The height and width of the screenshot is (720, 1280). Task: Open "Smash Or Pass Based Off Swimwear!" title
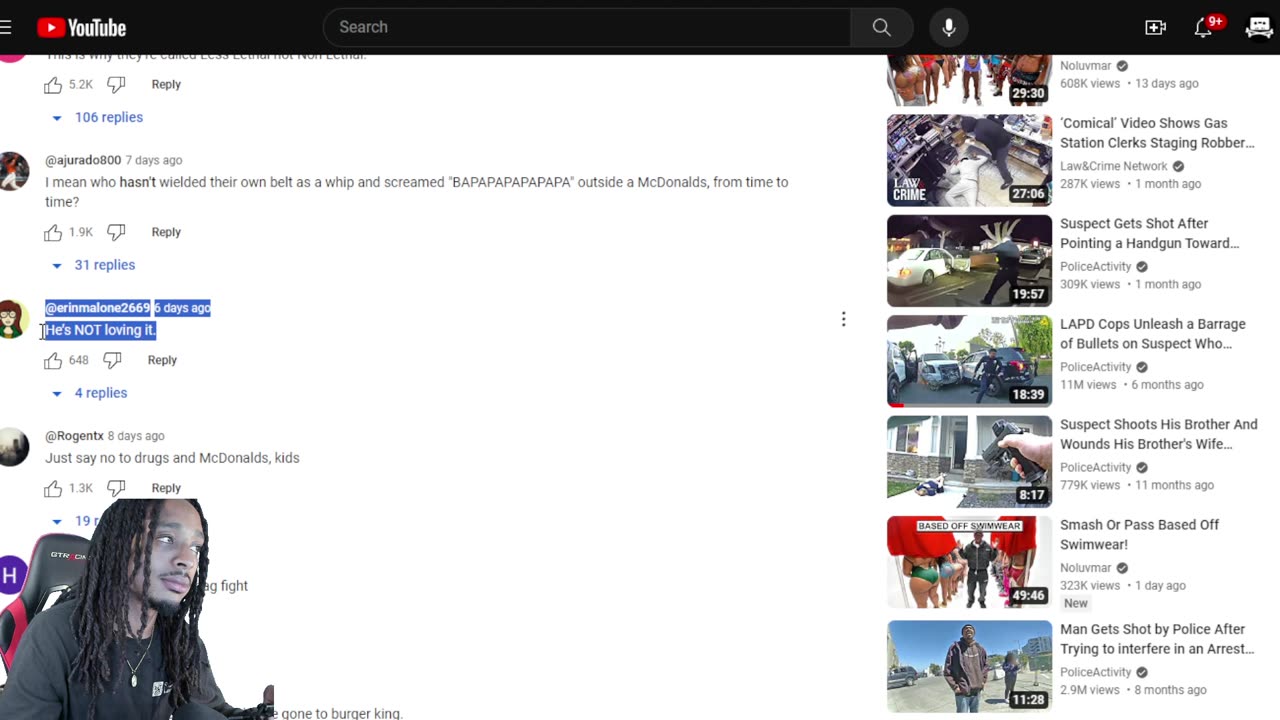point(1140,535)
